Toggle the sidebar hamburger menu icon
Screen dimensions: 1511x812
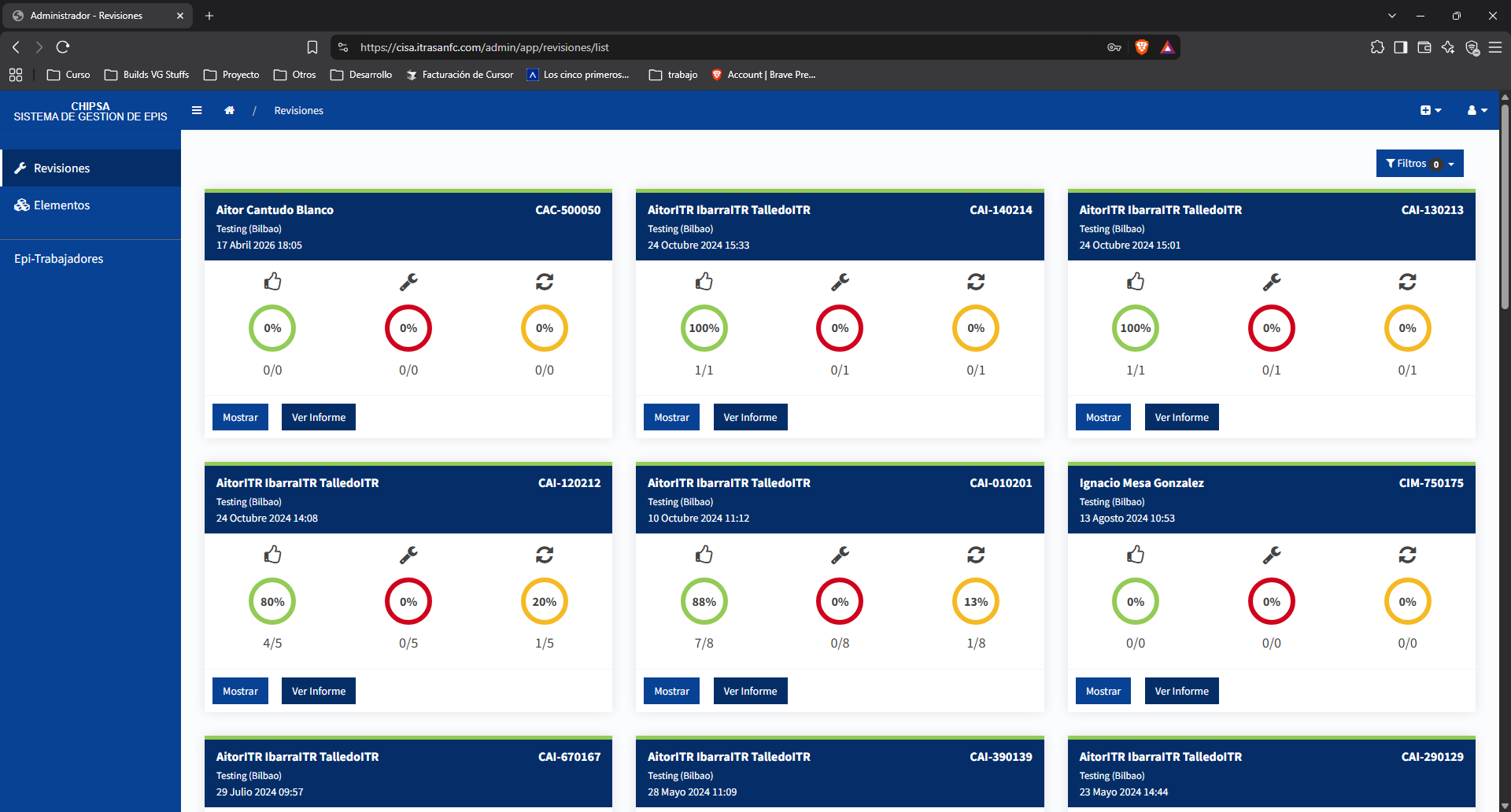pyautogui.click(x=197, y=110)
